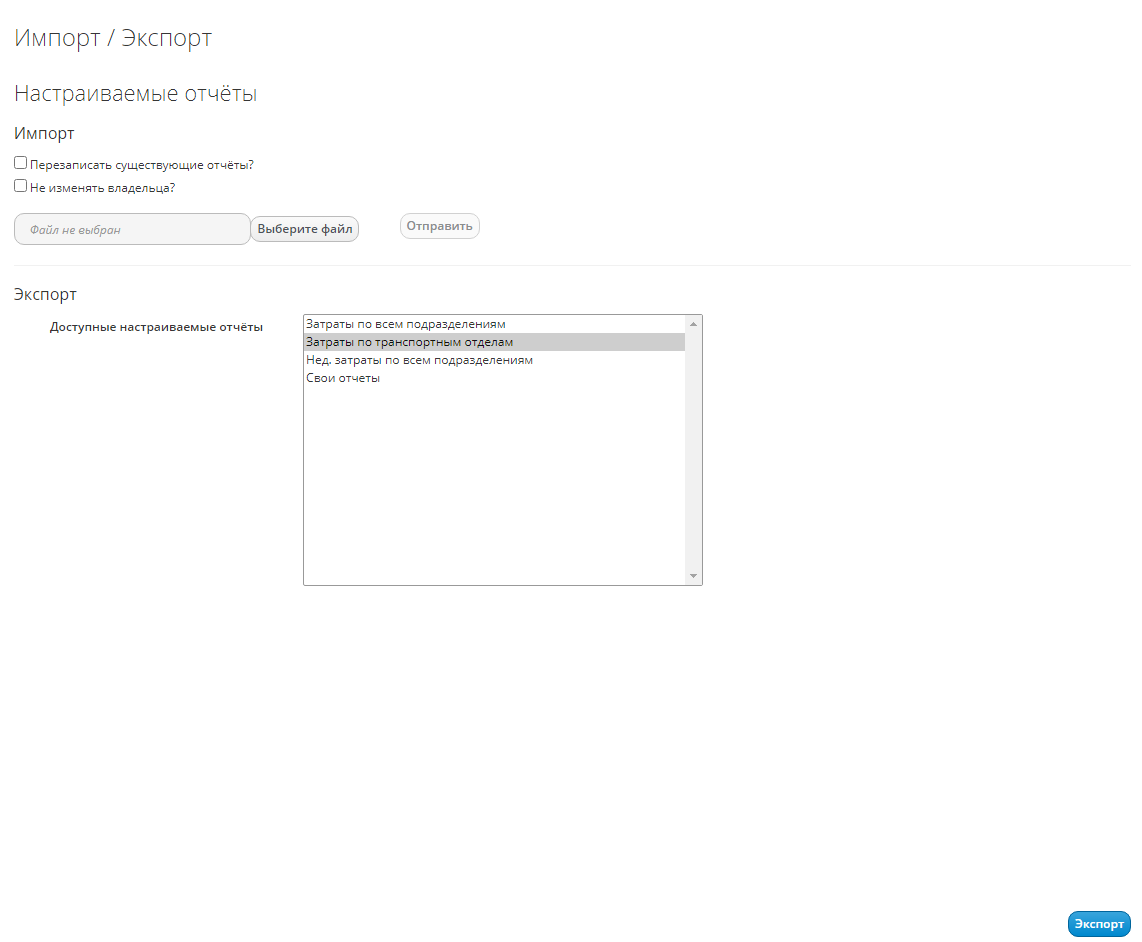Tick the "Не изменять владельца?" checkbox

tap(21, 185)
